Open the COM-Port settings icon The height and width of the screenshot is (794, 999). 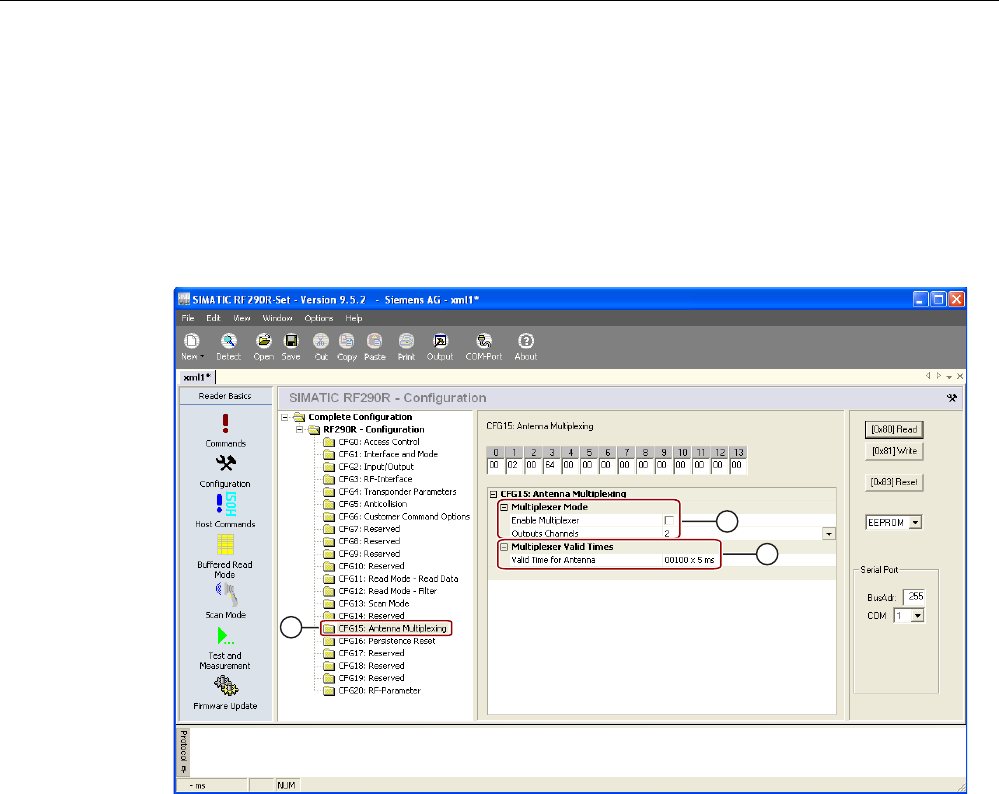(484, 341)
